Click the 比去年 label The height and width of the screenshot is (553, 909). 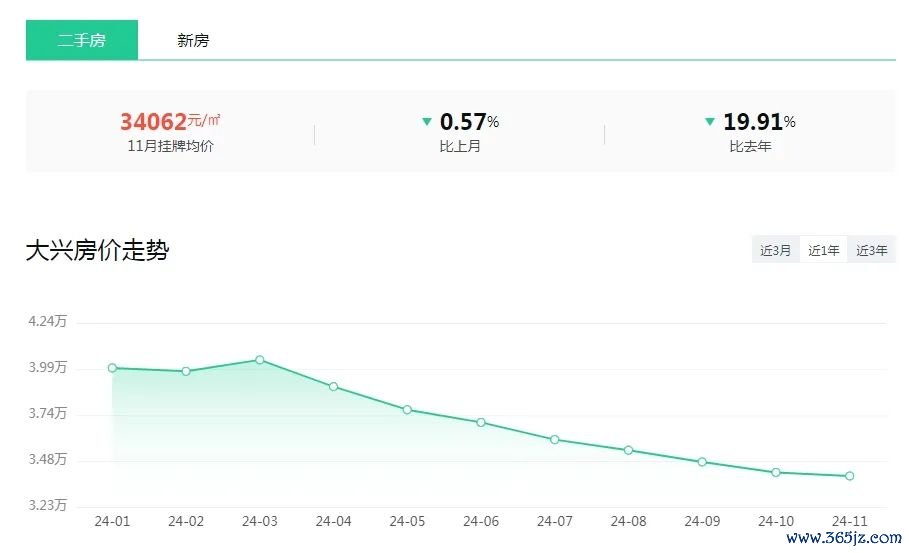(750, 146)
